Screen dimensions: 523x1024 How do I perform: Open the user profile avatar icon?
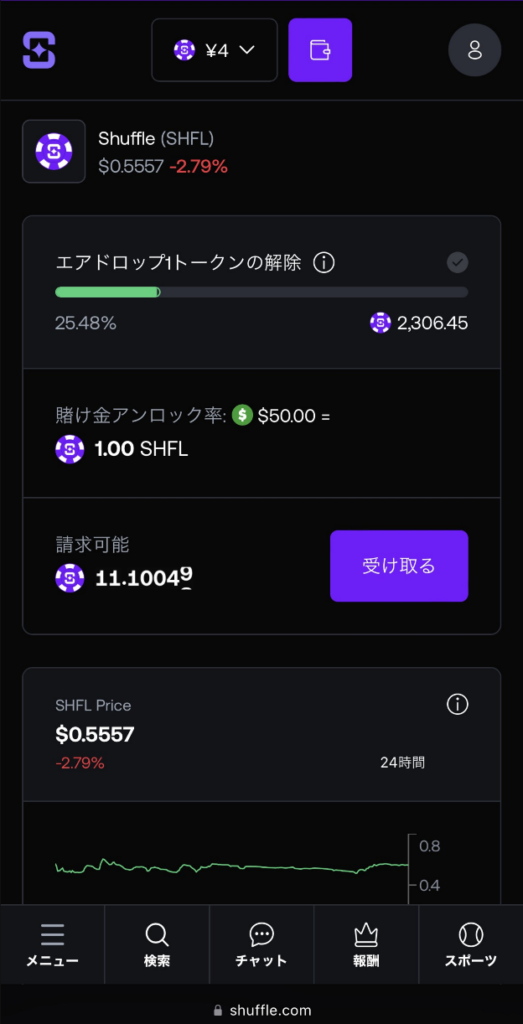pyautogui.click(x=475, y=50)
